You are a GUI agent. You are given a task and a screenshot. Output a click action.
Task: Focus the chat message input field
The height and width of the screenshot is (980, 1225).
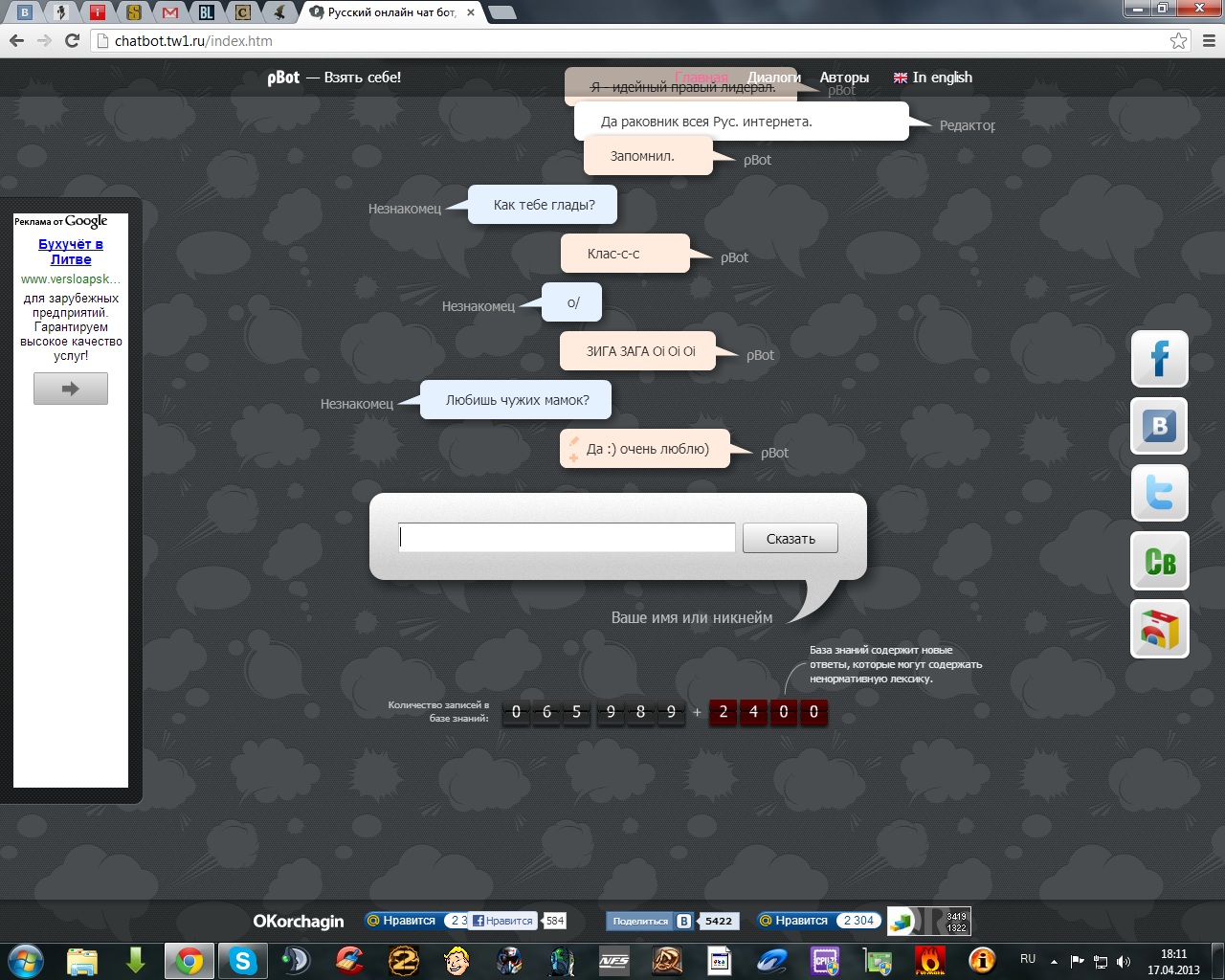567,537
